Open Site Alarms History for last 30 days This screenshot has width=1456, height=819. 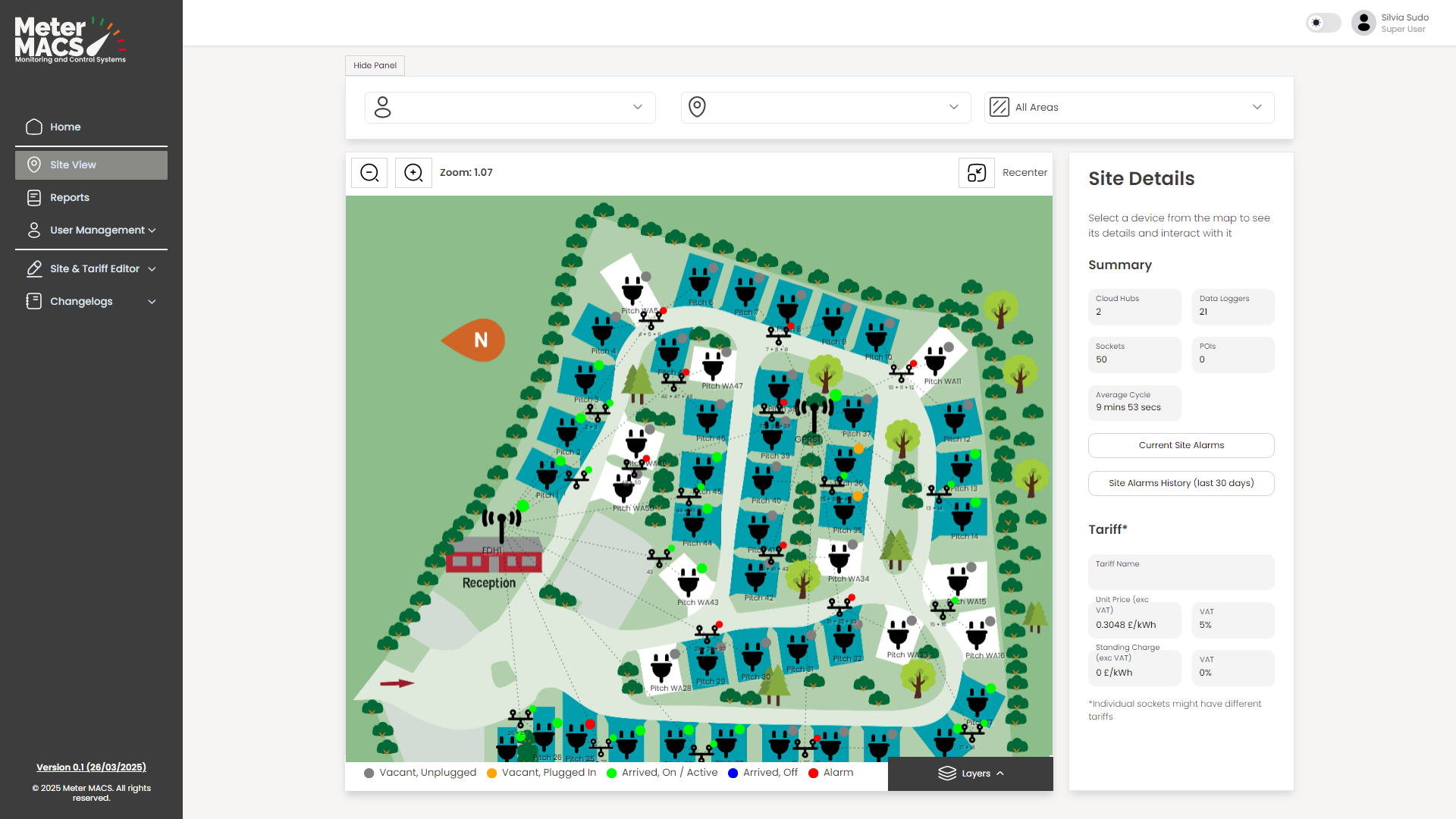(x=1180, y=483)
